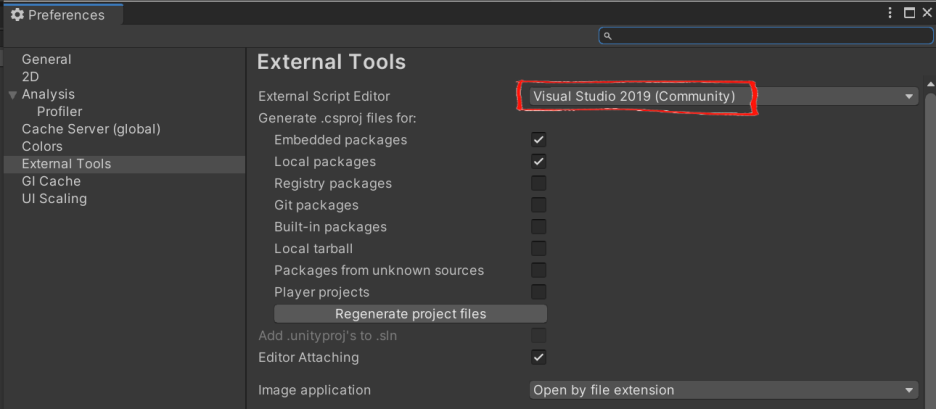Screen dimensions: 936x409
Task: Enable Git packages checkbox
Action: point(538,205)
